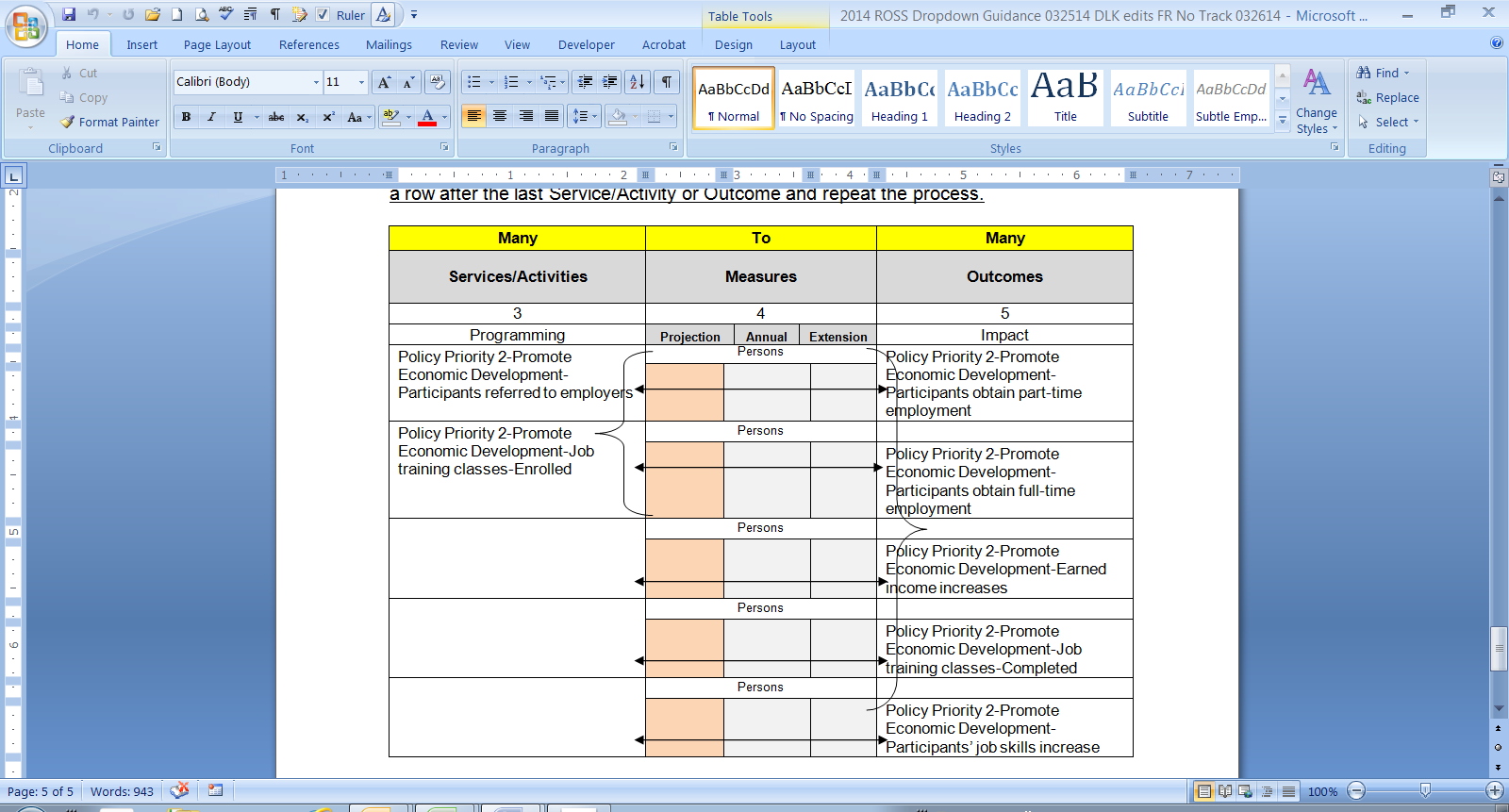Click the font color red swatch
The image size is (1509, 812).
(x=427, y=117)
